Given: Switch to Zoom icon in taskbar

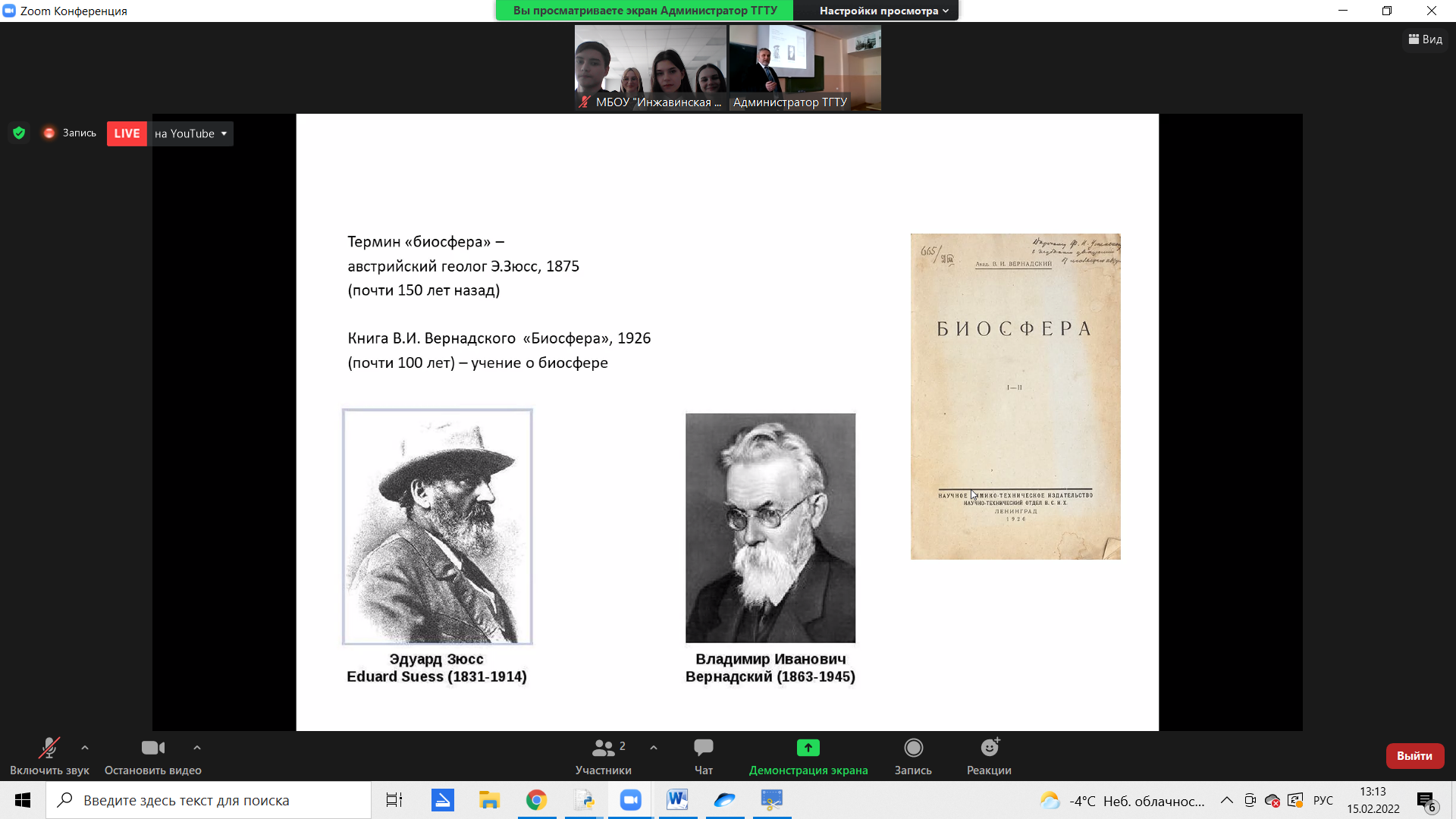Looking at the screenshot, I should [631, 800].
